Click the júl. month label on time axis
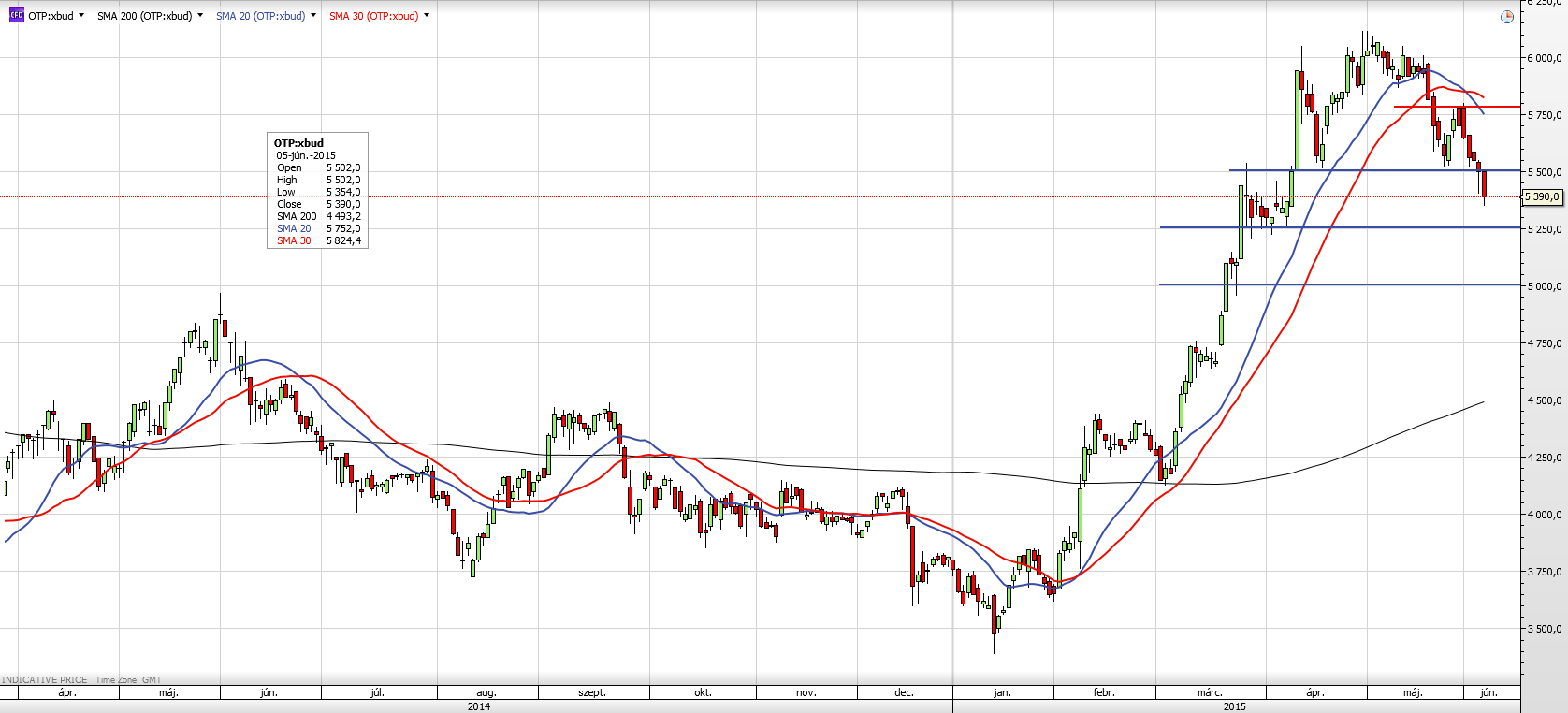 click(377, 693)
